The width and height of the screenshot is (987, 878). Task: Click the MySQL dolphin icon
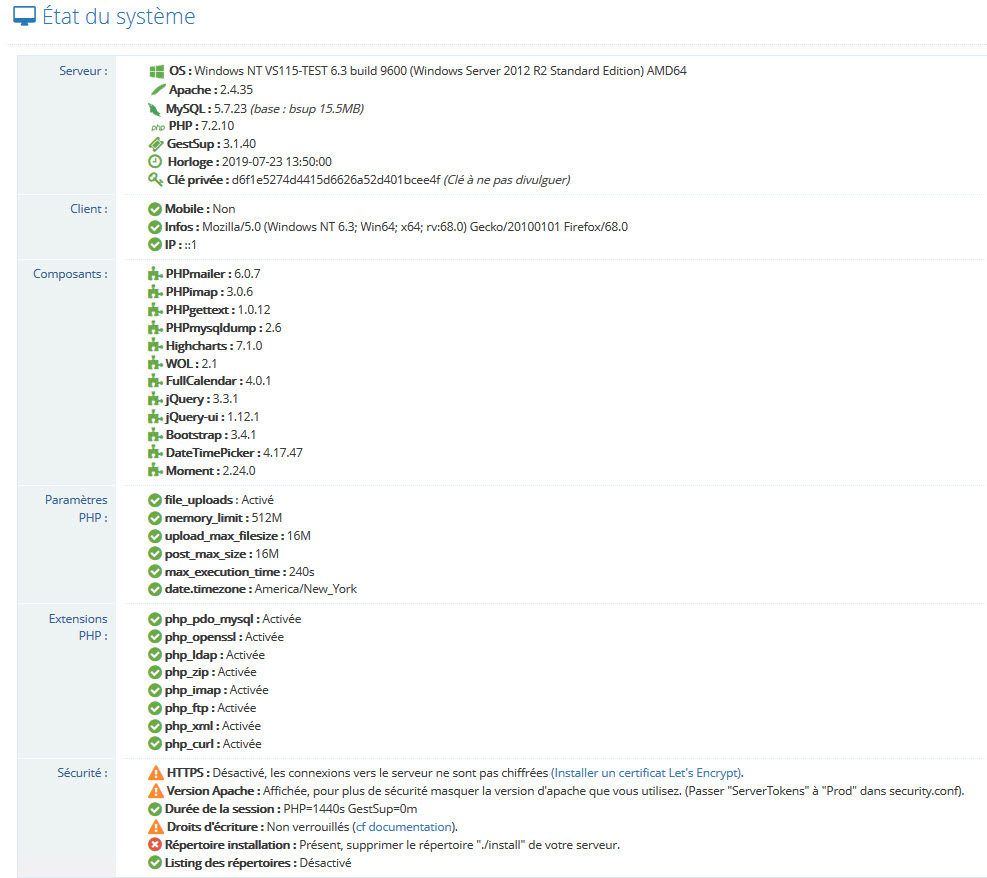[x=155, y=109]
